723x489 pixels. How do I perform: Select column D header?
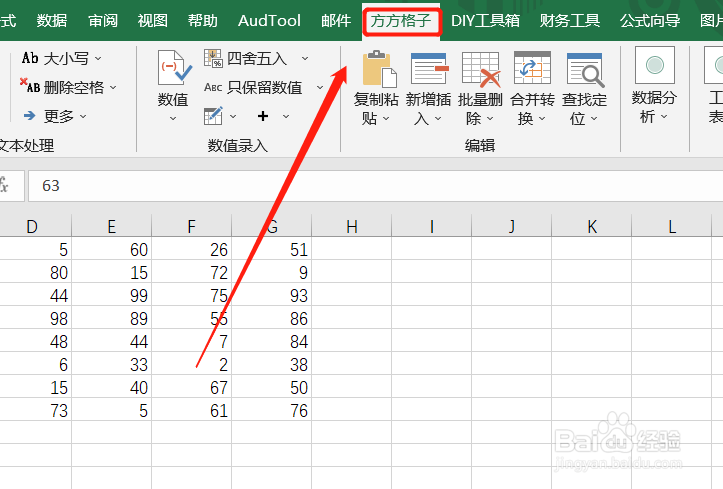tap(36, 226)
